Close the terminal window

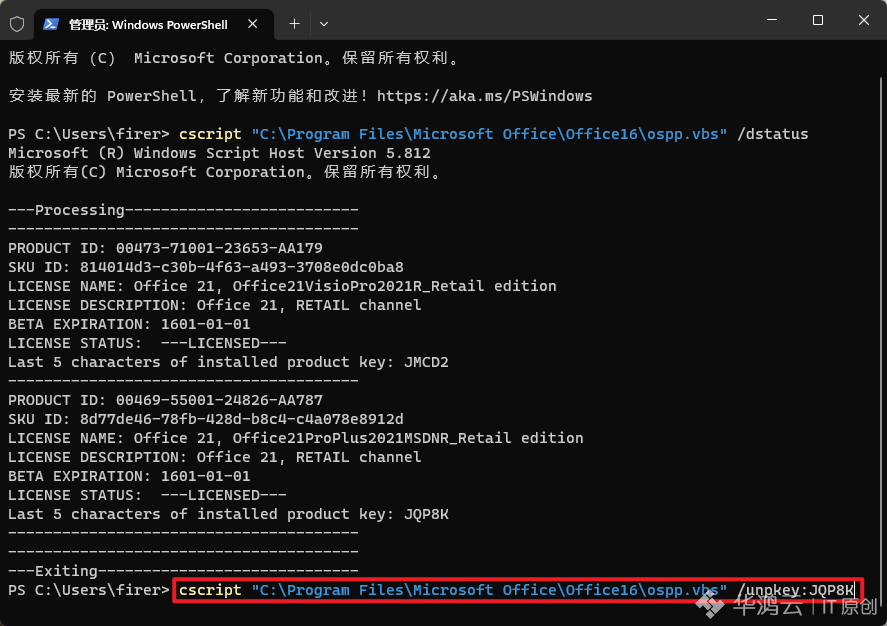863,20
